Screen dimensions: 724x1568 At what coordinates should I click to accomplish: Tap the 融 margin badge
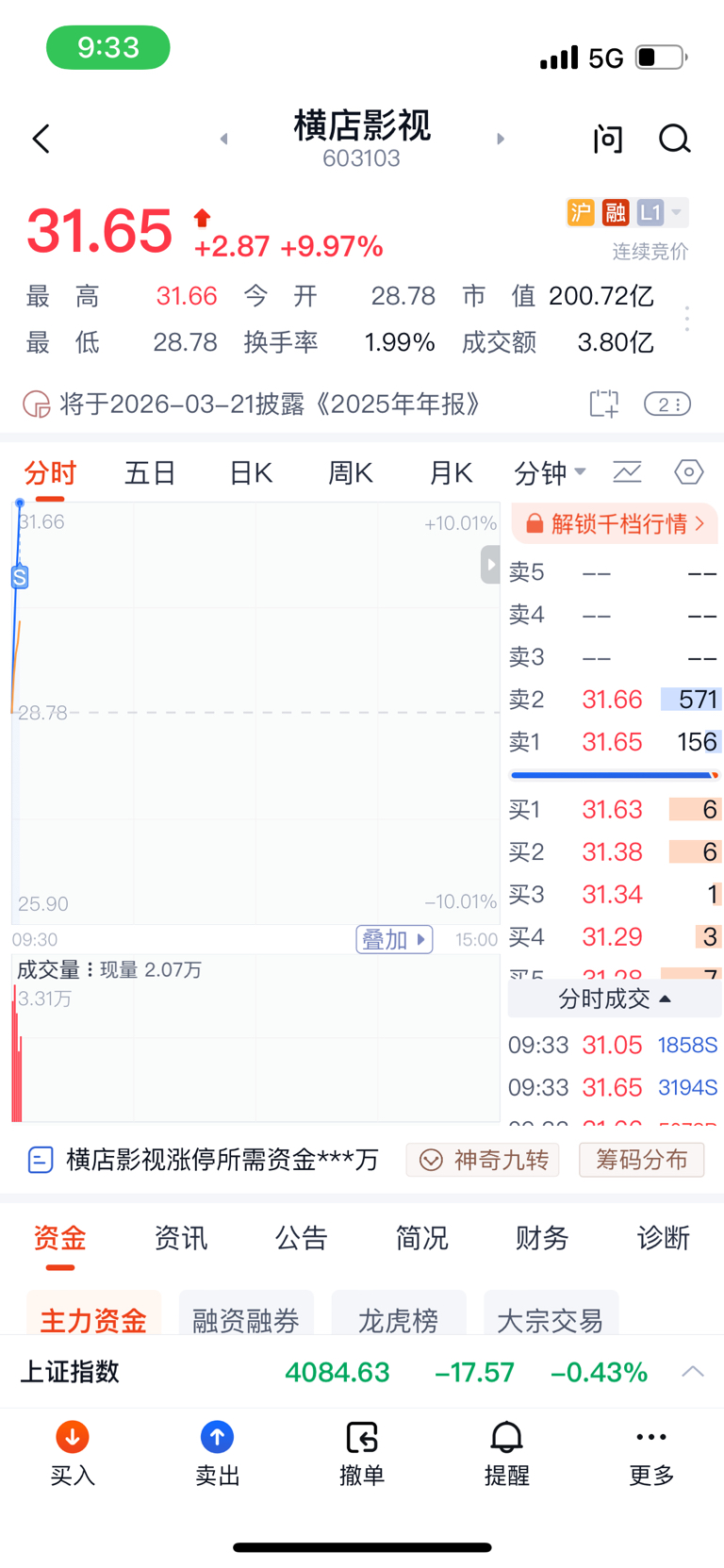[x=616, y=213]
